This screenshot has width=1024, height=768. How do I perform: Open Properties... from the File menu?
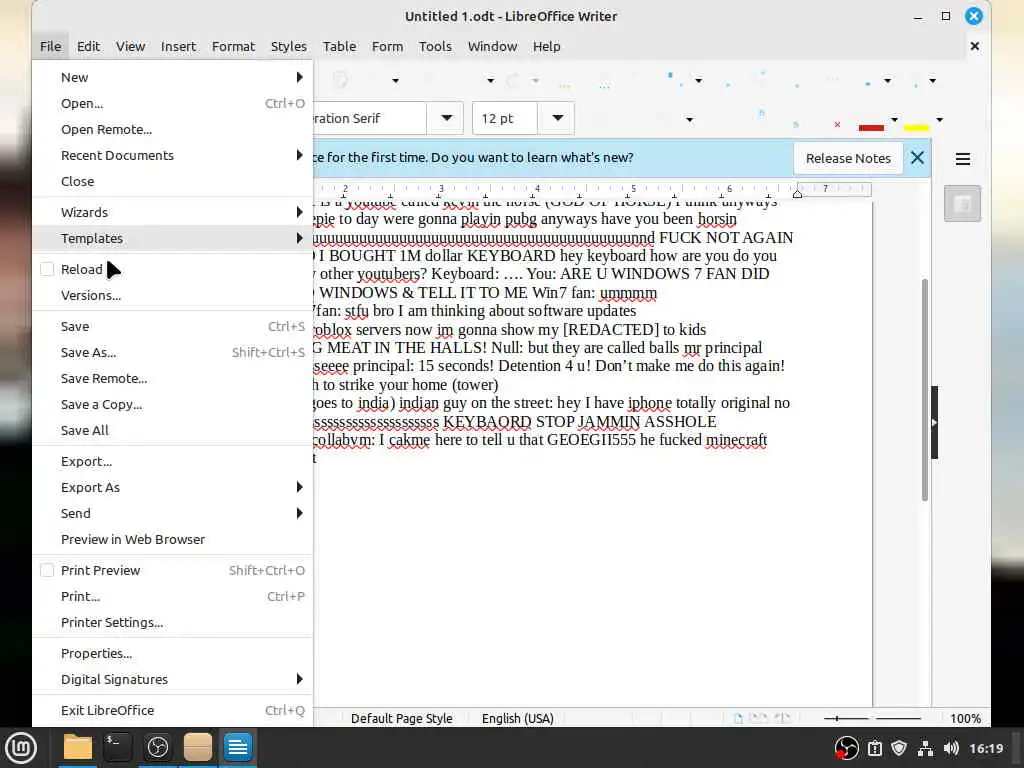pos(172,653)
